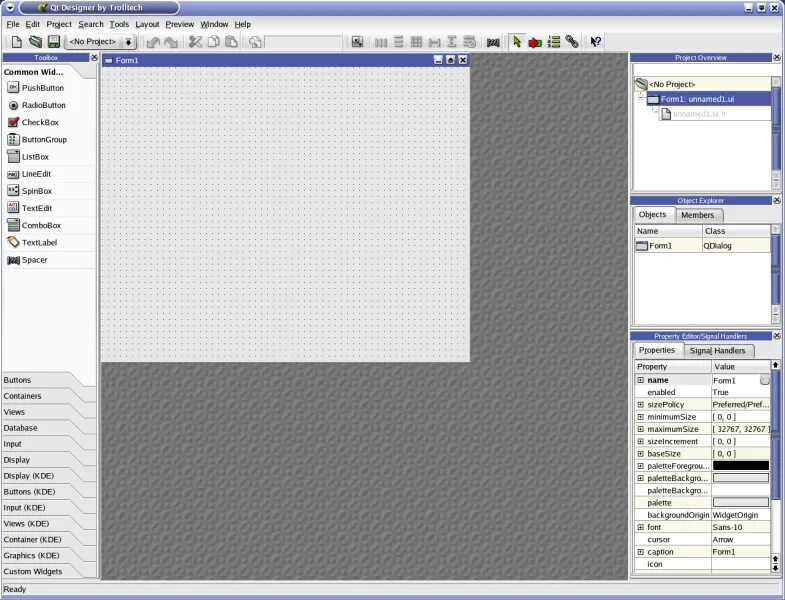
Task: Click the Paste clipboard icon
Action: [231, 42]
